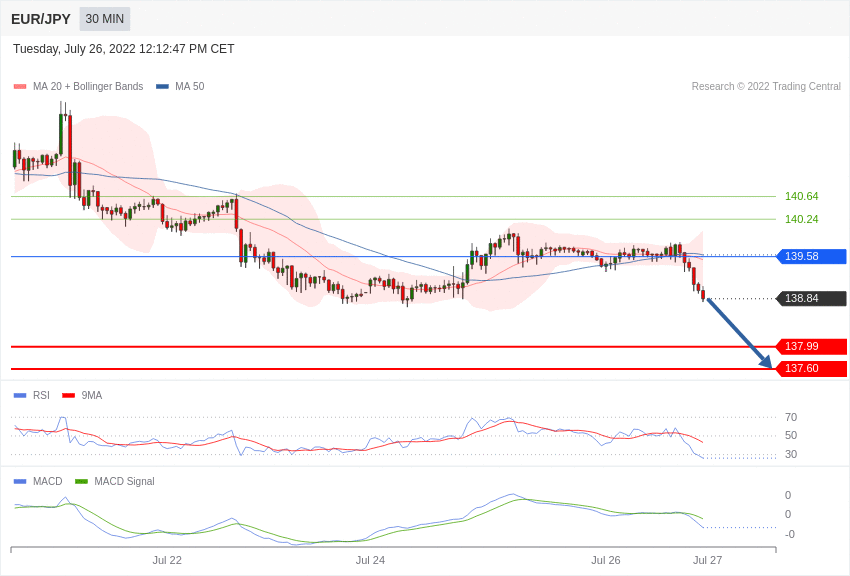Viewport: 850px width, 576px height.
Task: Click the pink MA 20 legend swatch
Action: point(20,87)
